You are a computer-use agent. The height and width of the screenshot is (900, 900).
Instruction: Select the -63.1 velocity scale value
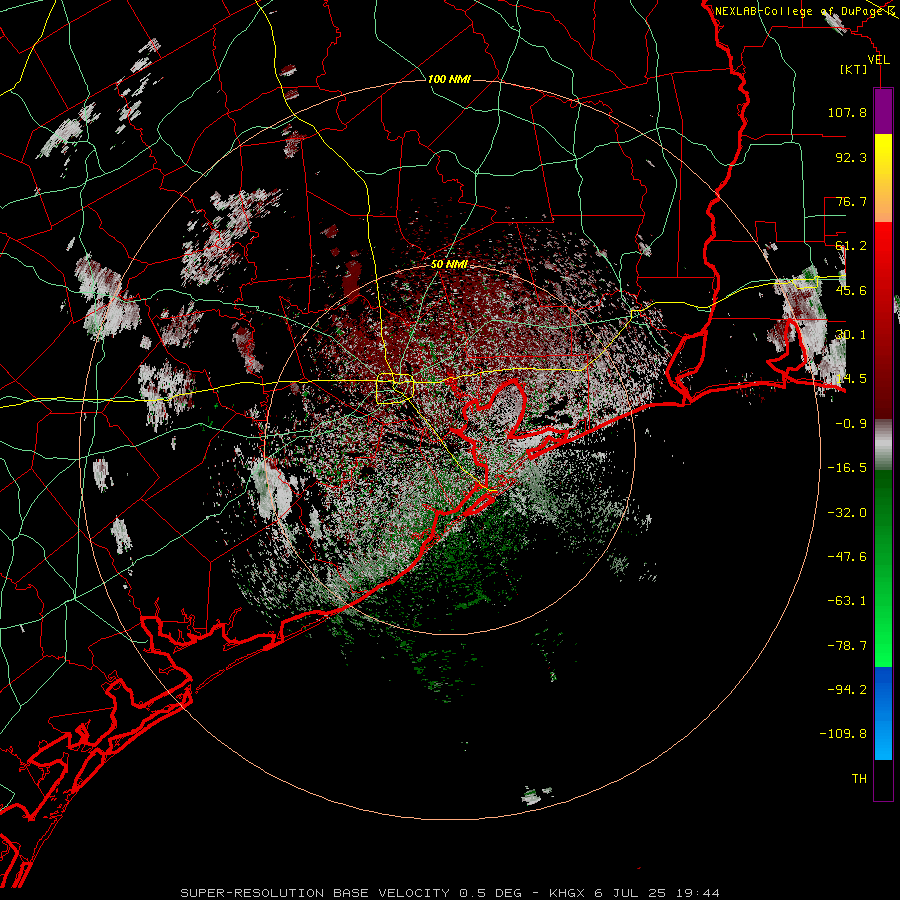pyautogui.click(x=847, y=601)
